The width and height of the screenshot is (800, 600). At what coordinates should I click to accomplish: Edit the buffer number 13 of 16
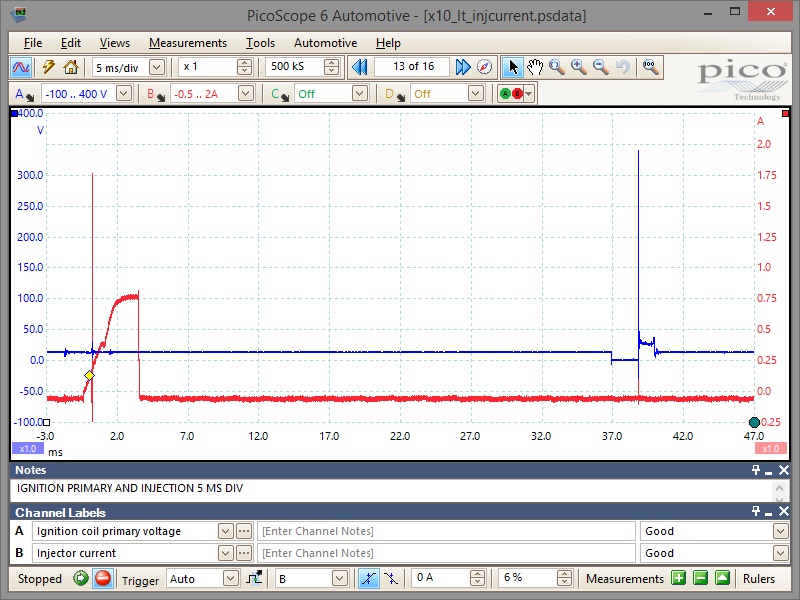pyautogui.click(x=413, y=67)
